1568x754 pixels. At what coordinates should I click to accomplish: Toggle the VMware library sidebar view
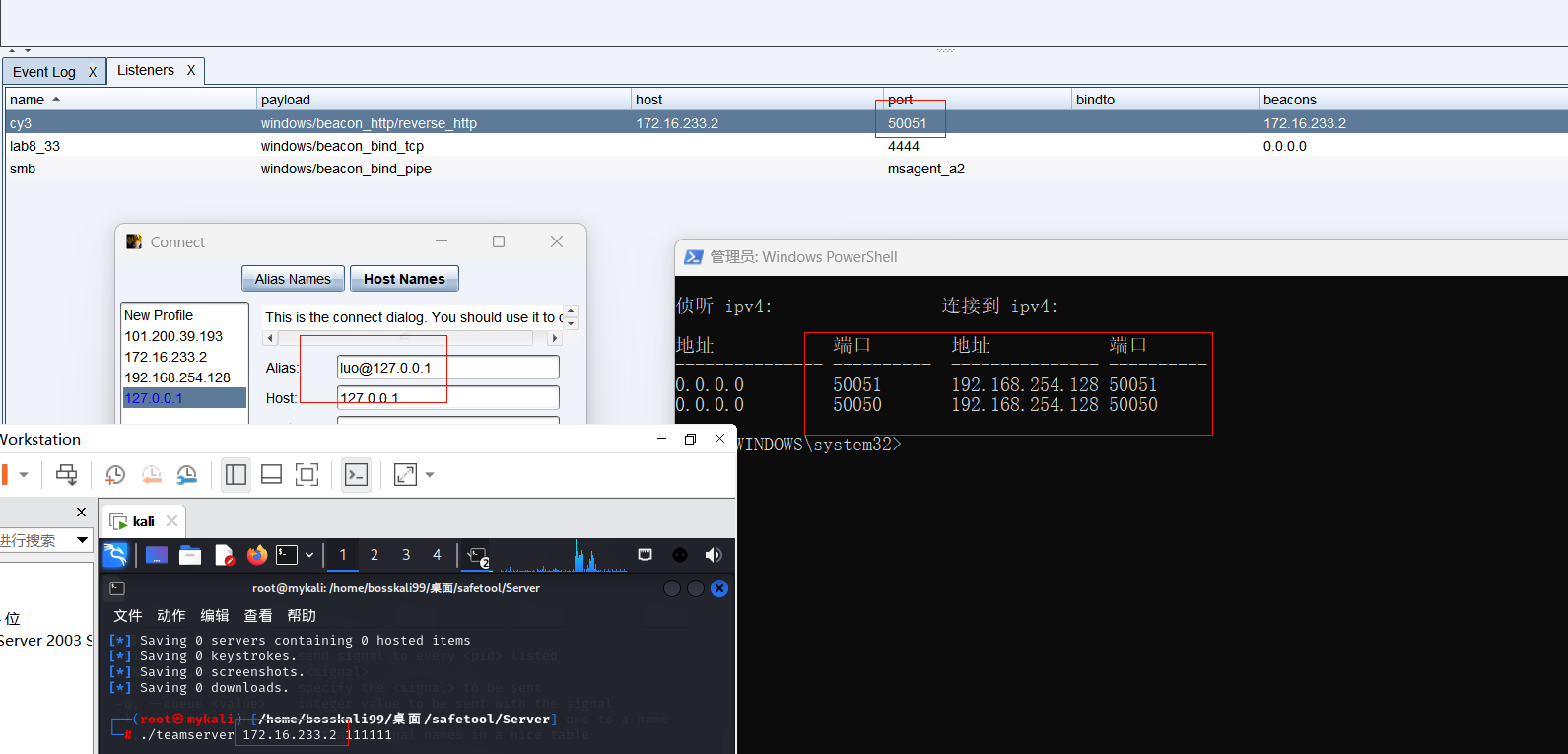pyautogui.click(x=236, y=475)
